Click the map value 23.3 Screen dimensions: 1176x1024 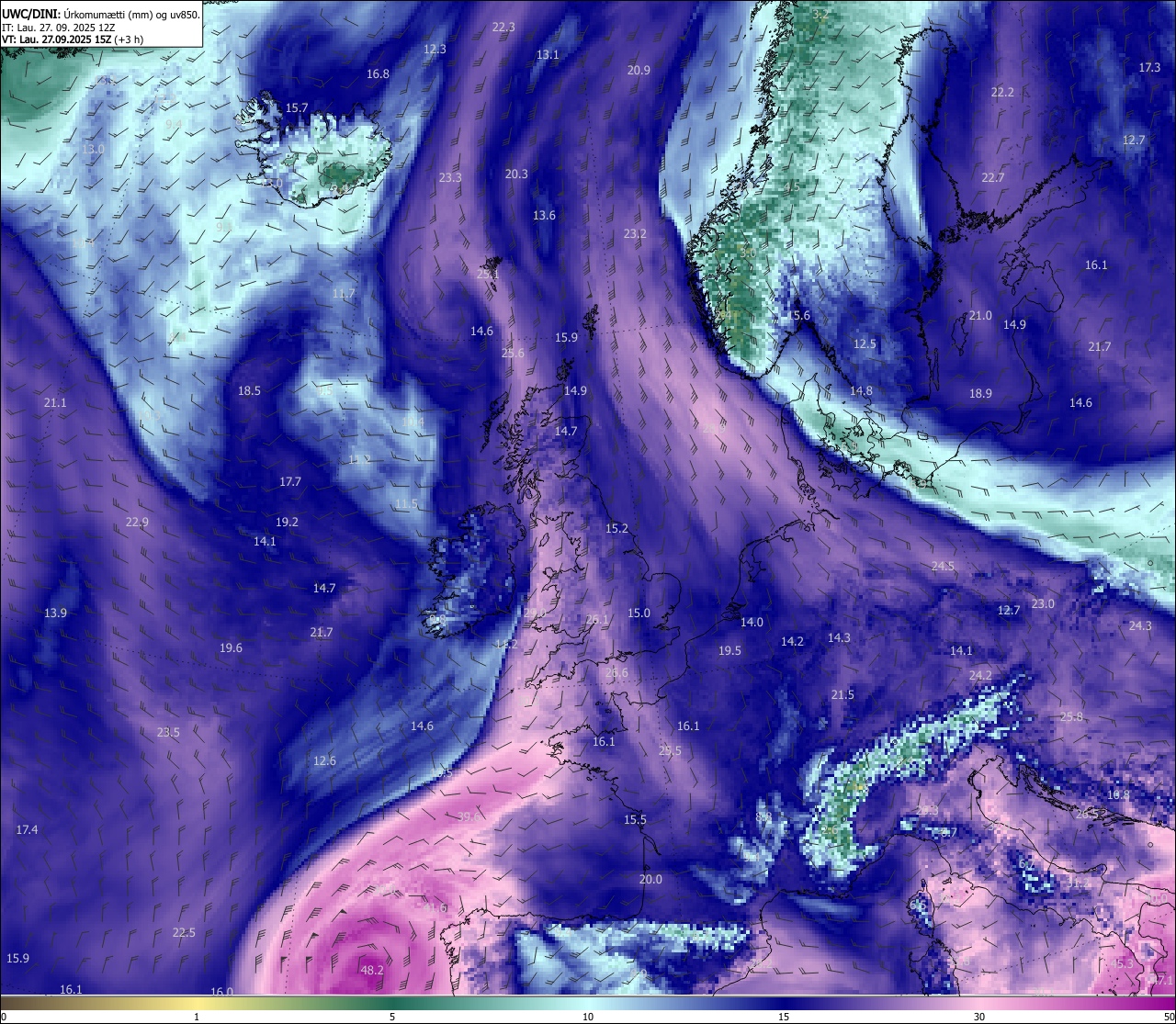pyautogui.click(x=450, y=178)
